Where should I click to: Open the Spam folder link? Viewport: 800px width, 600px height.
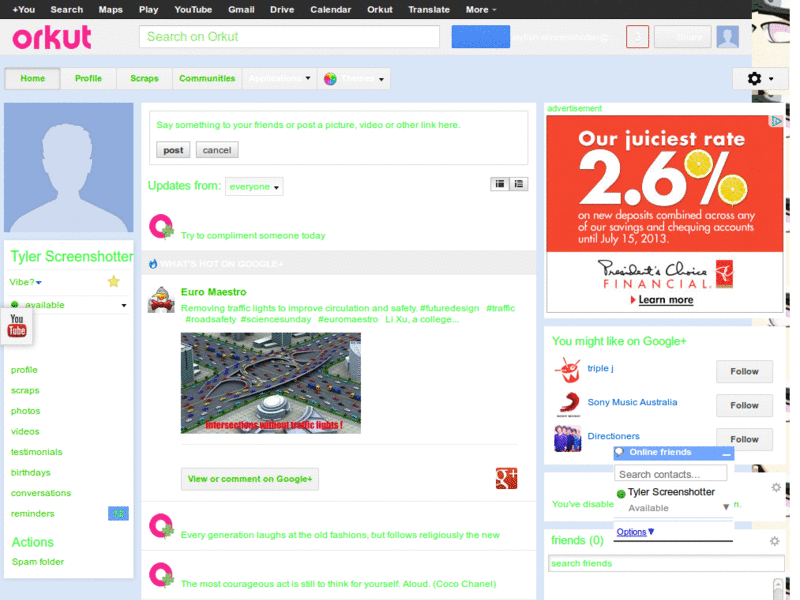coord(38,562)
